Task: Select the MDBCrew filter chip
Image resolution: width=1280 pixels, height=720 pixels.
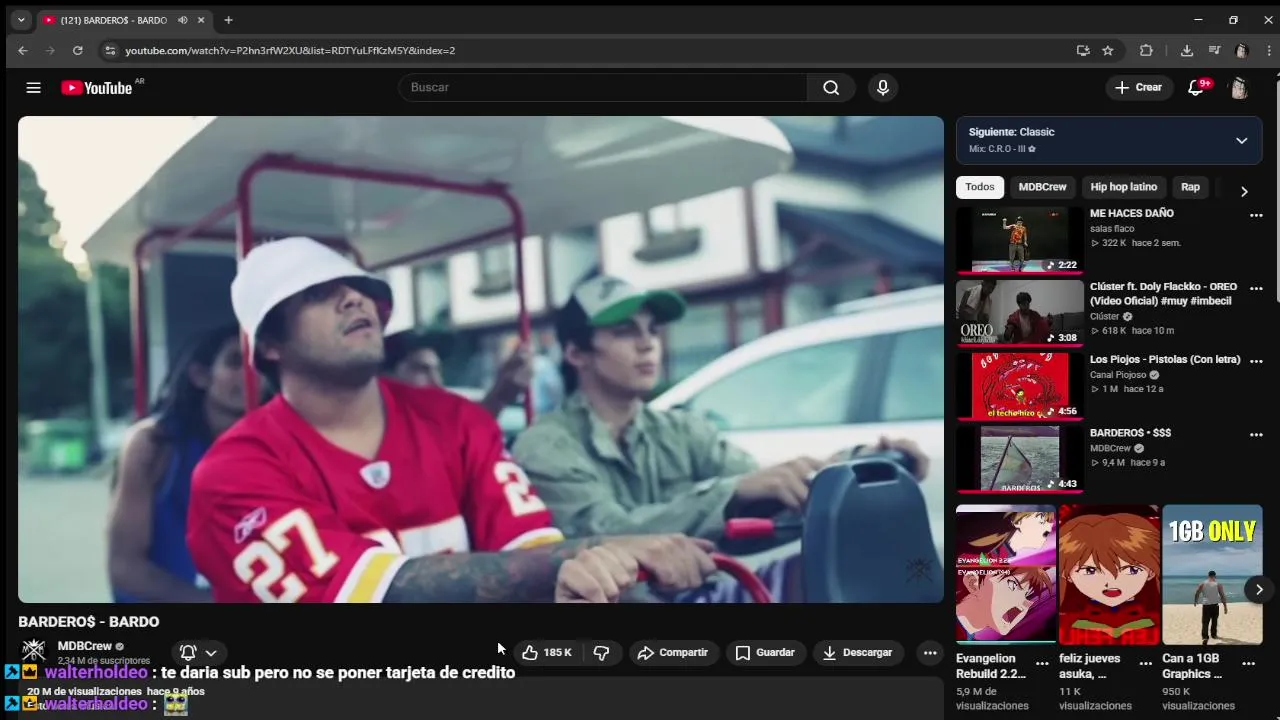Action: (x=1042, y=187)
